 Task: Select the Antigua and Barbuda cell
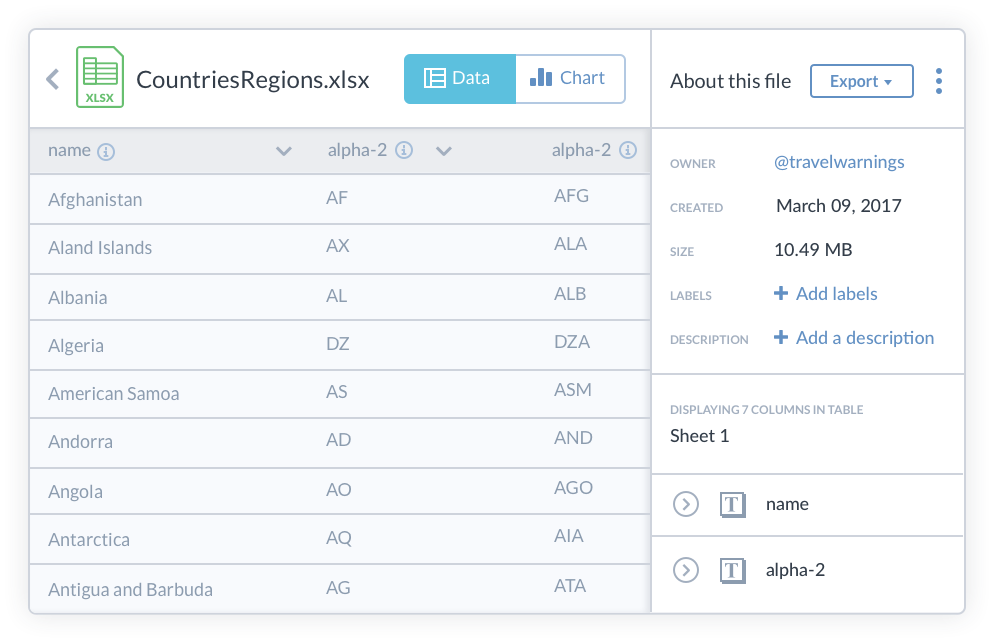pyautogui.click(x=130, y=590)
